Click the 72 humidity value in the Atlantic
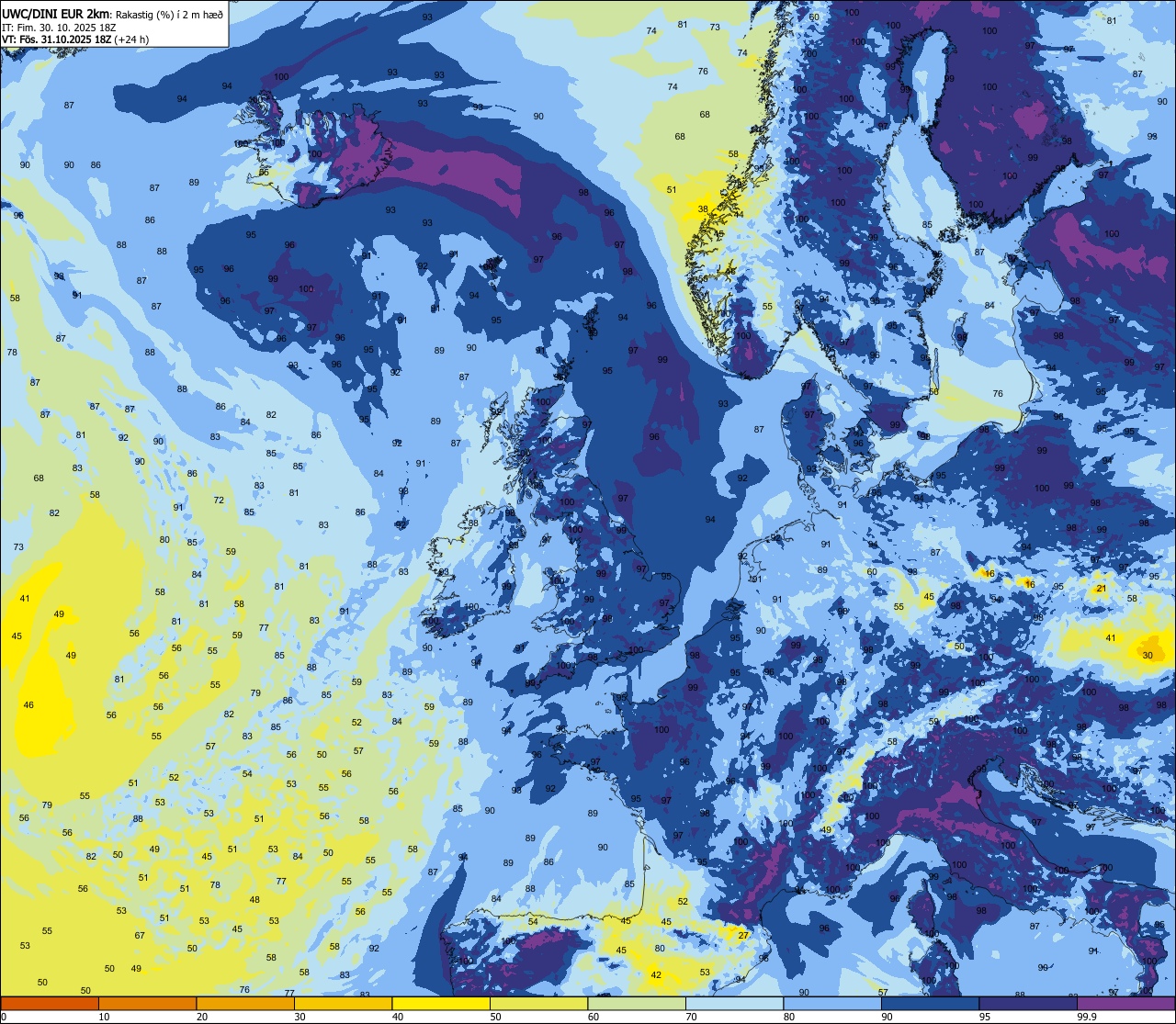The width and height of the screenshot is (1176, 1024). (219, 501)
